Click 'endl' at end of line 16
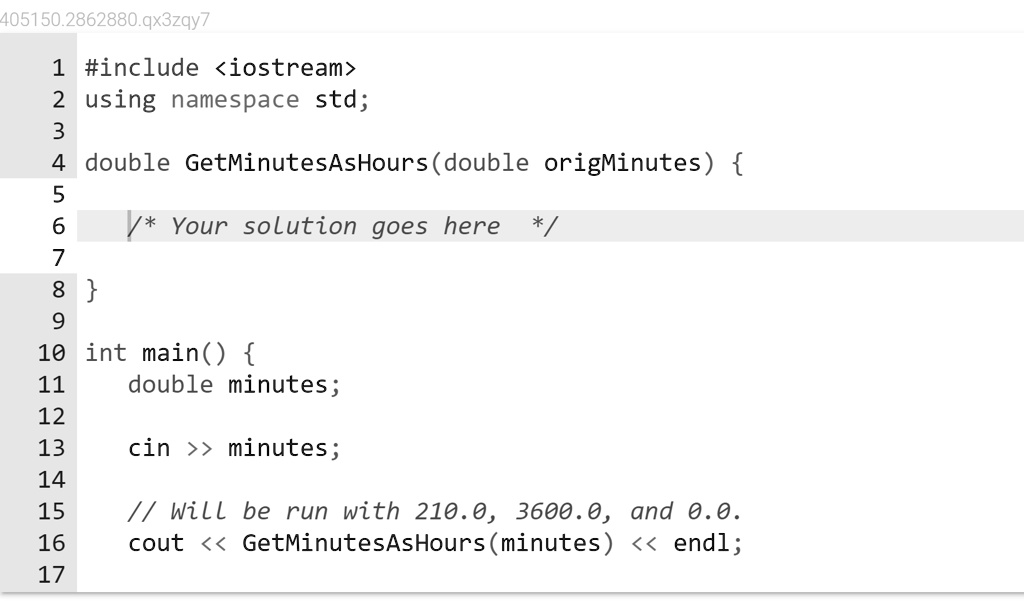 coord(701,543)
